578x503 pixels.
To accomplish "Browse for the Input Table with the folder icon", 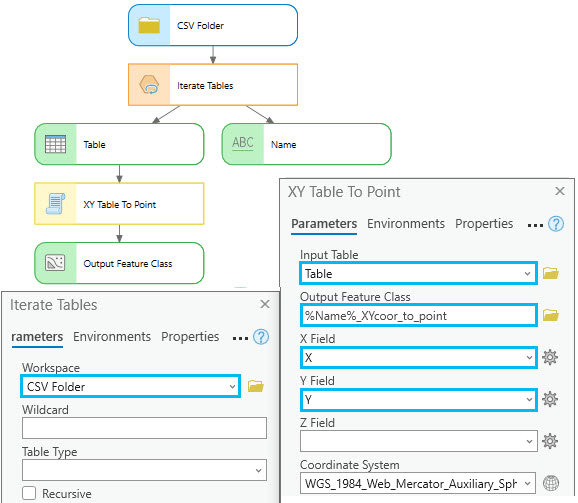I will [550, 273].
